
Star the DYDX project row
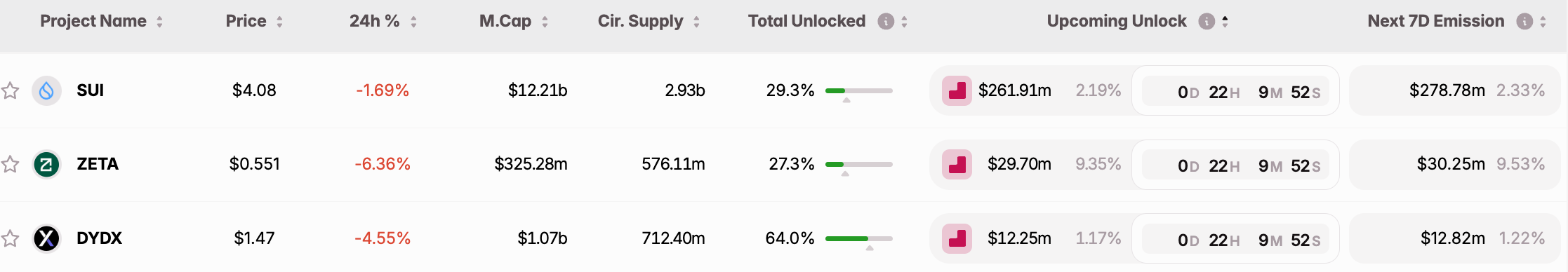tap(10, 238)
